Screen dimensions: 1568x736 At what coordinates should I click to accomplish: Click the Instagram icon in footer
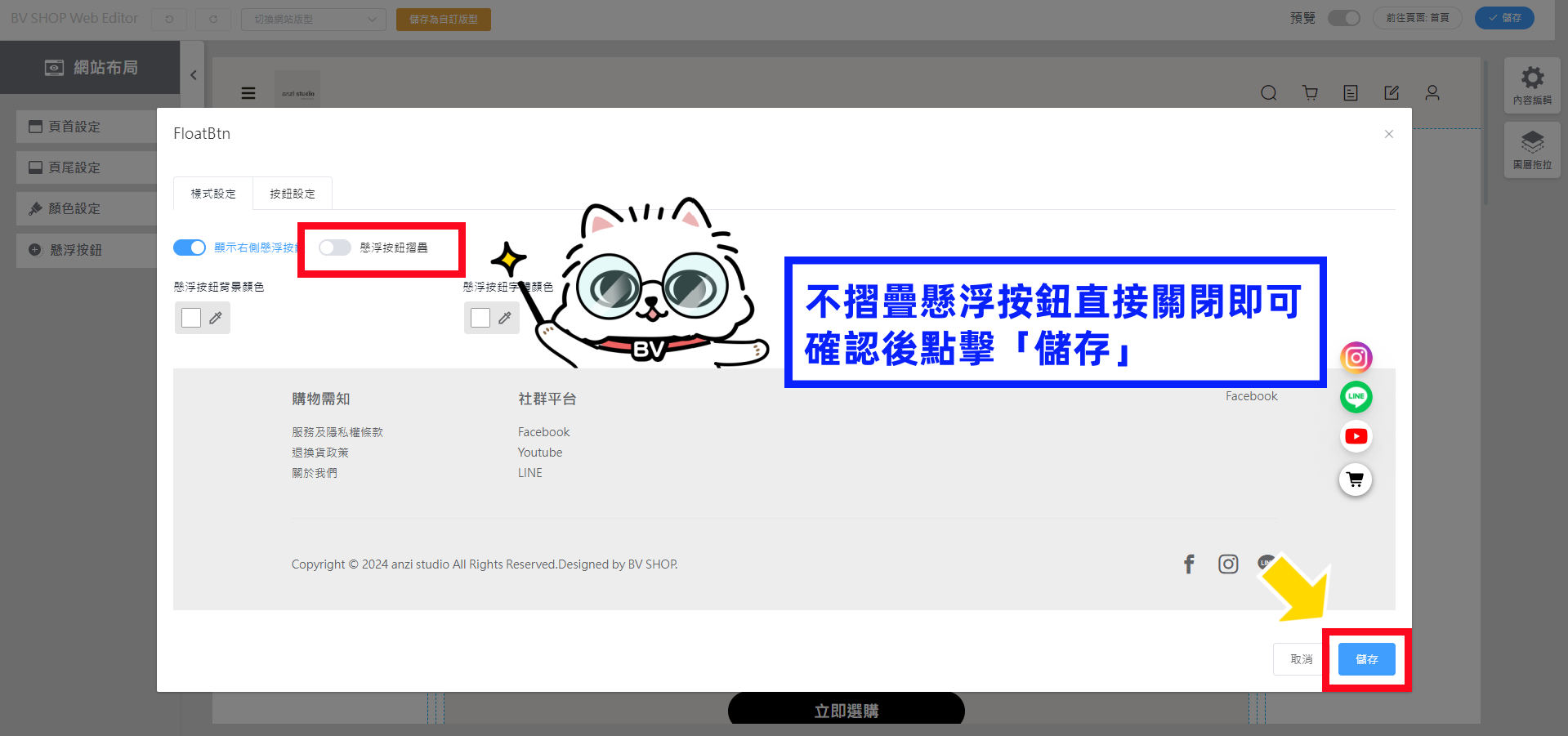(1228, 564)
